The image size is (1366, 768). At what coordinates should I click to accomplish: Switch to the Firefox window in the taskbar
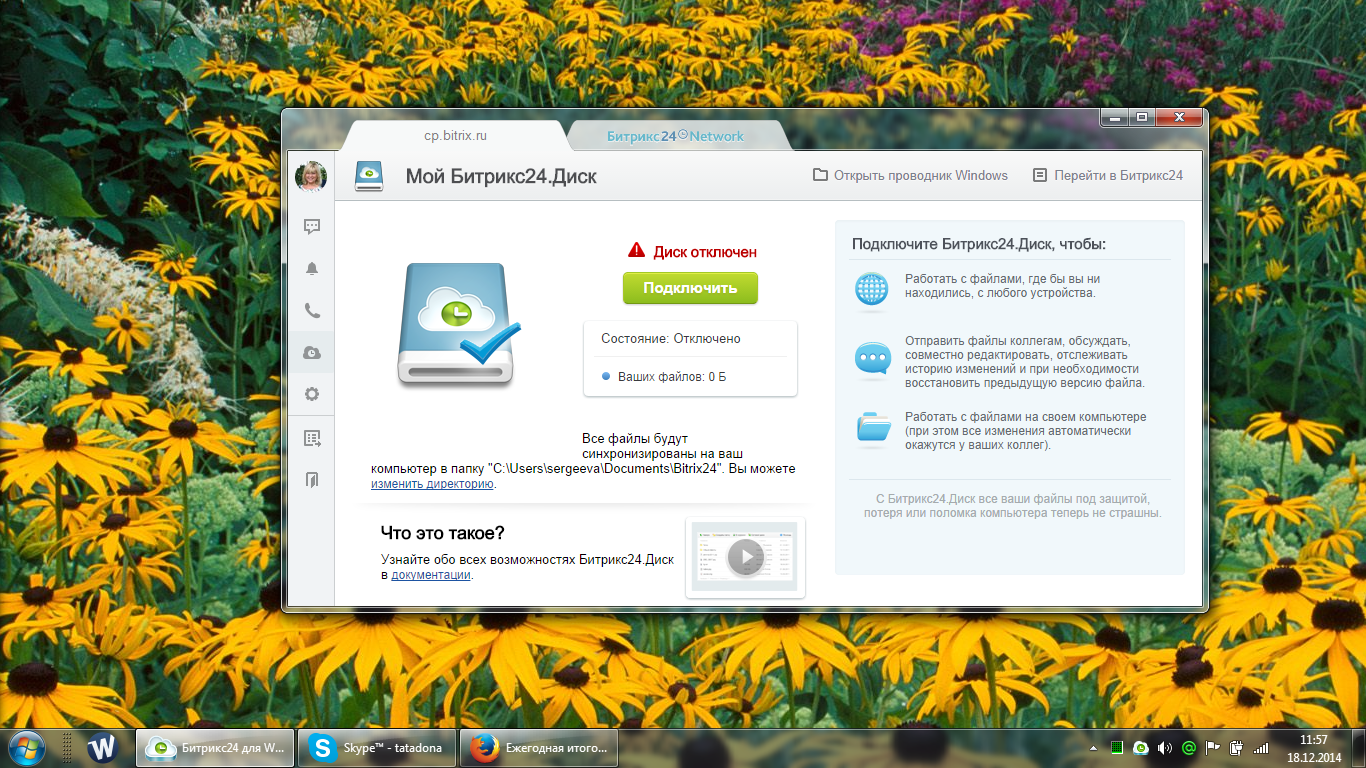point(539,747)
